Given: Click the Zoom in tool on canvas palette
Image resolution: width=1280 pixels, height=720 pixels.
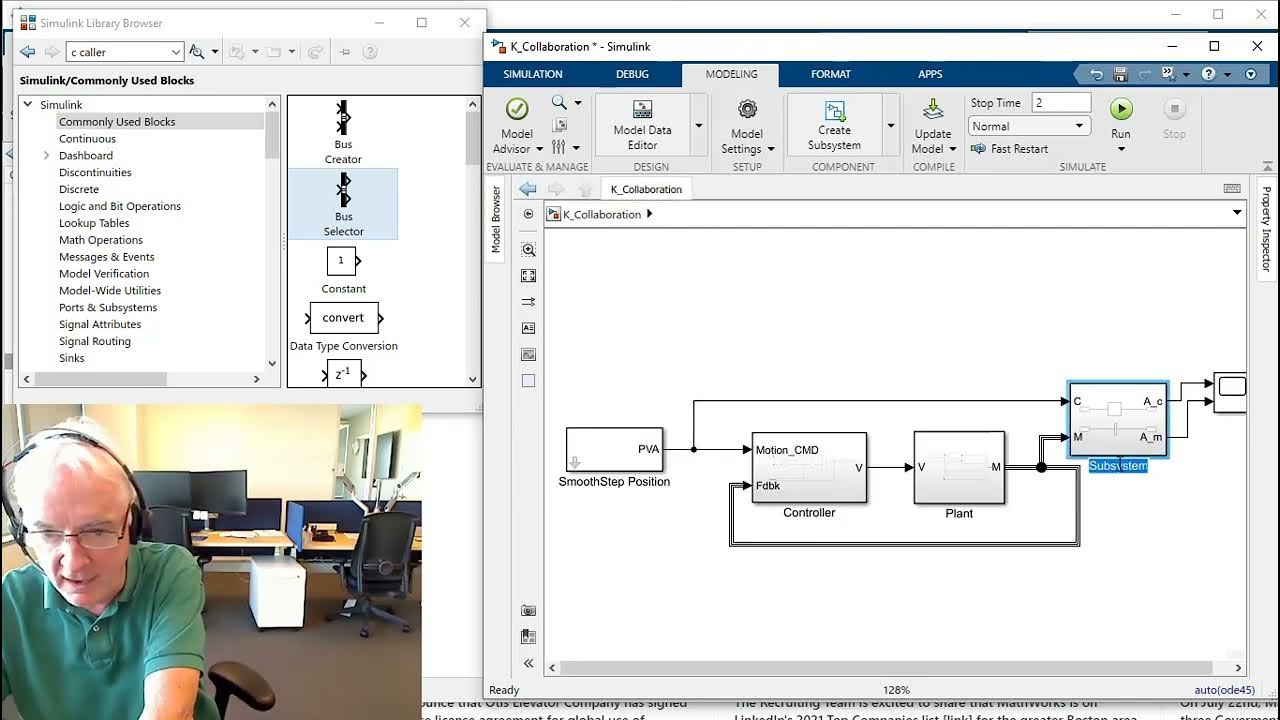Looking at the screenshot, I should point(528,249).
